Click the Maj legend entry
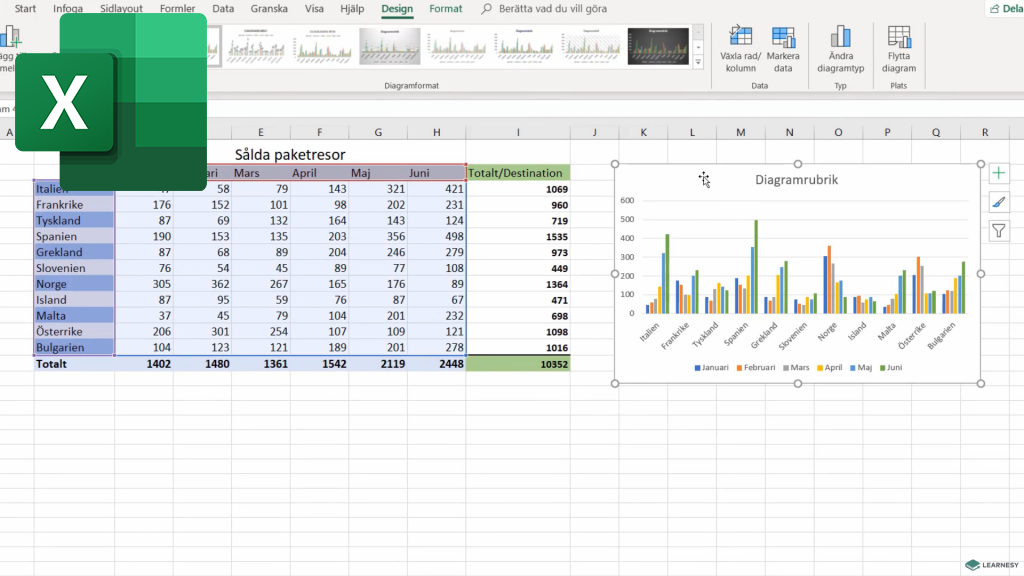Image resolution: width=1024 pixels, height=576 pixels. (861, 368)
